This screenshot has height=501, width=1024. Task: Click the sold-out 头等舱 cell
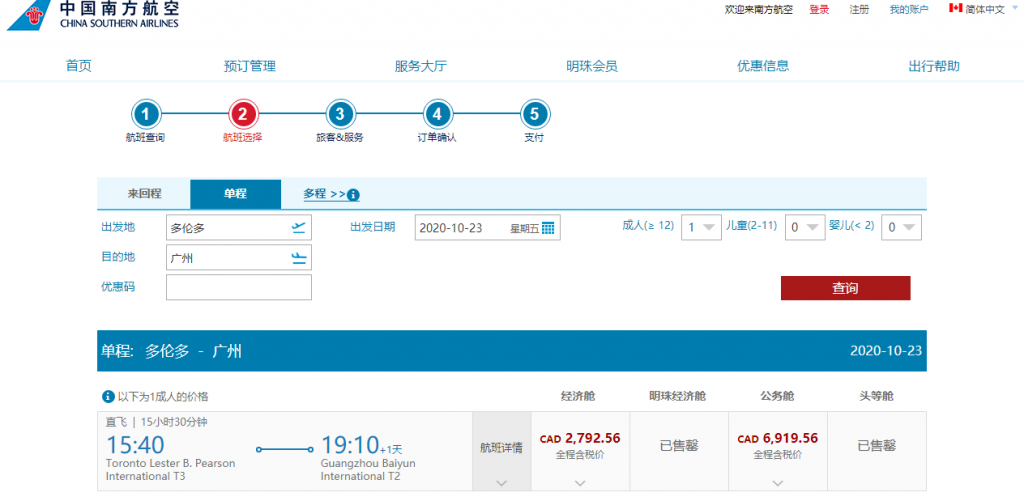pyautogui.click(x=876, y=451)
